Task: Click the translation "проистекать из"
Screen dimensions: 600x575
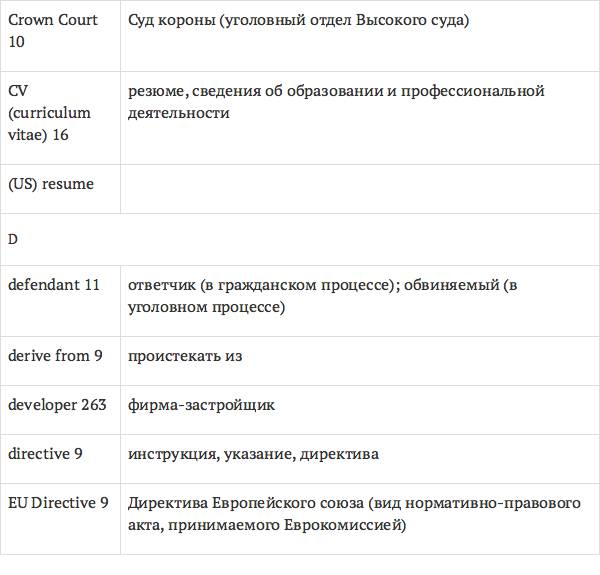Action: click(x=185, y=355)
